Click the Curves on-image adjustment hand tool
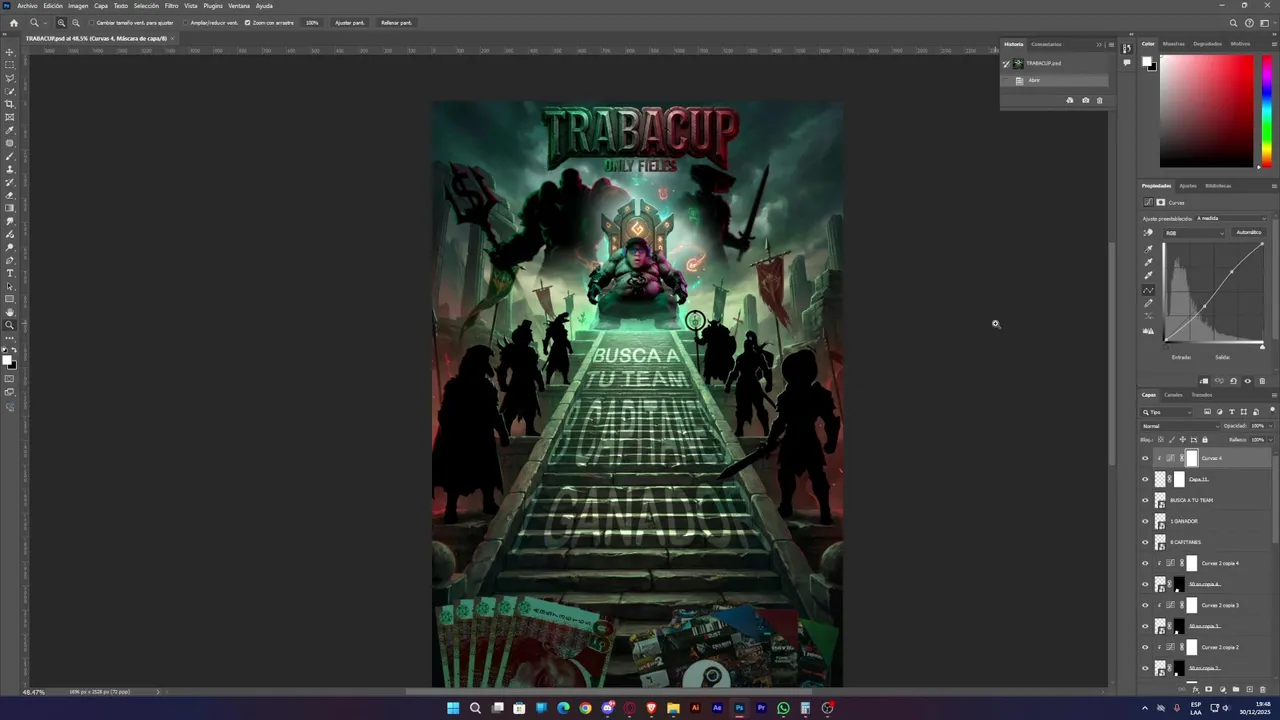1280x720 pixels. 1148,233
